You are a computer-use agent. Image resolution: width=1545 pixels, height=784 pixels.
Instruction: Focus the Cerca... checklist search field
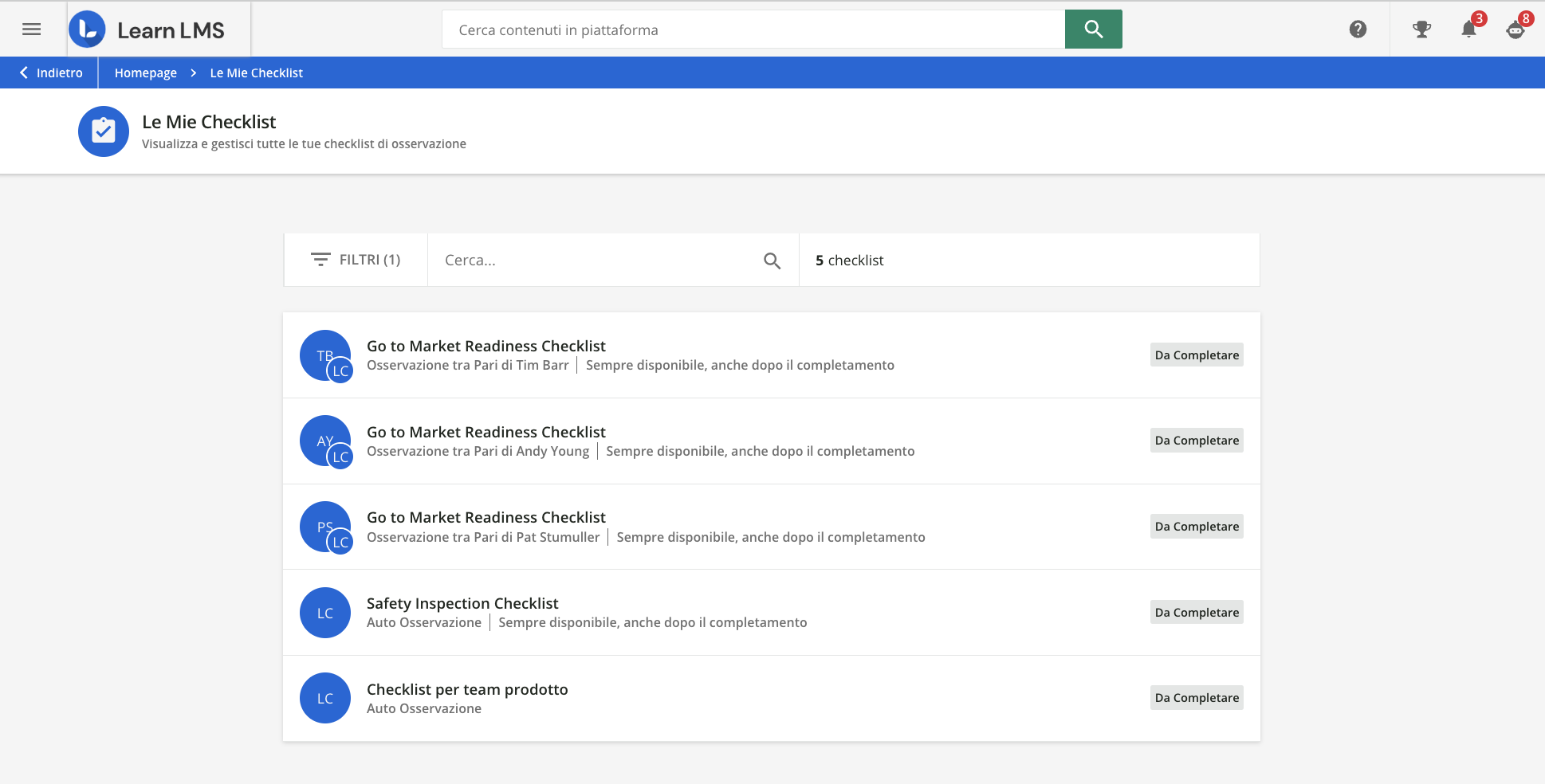[x=613, y=261]
